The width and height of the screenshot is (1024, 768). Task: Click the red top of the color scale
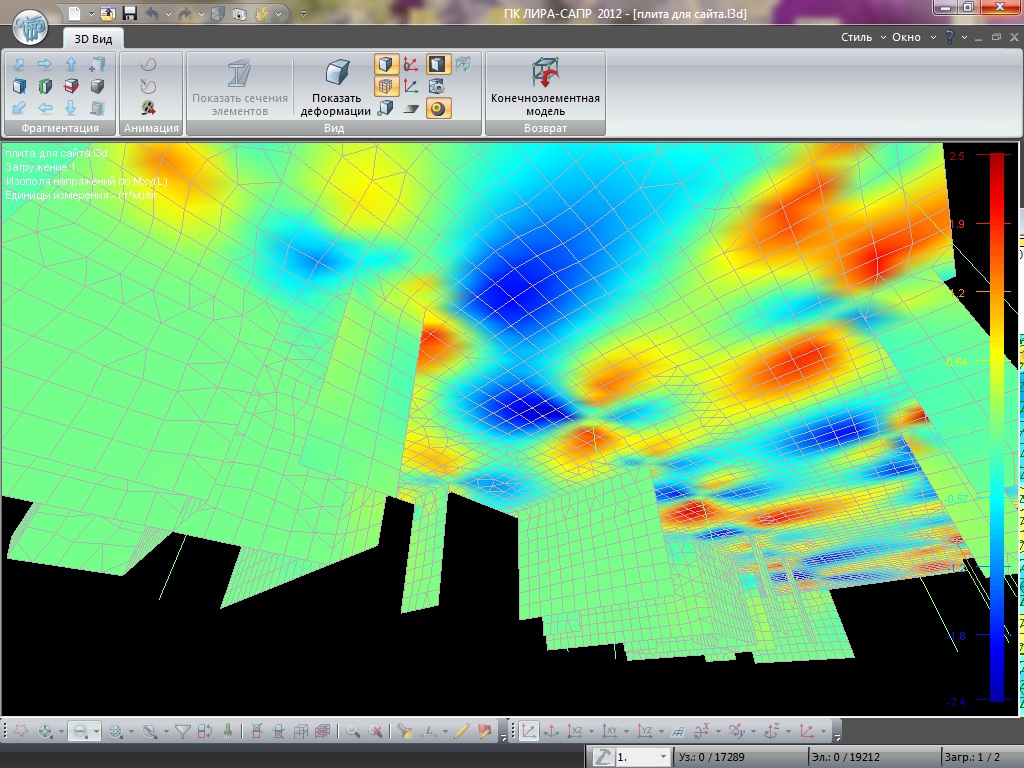(996, 160)
